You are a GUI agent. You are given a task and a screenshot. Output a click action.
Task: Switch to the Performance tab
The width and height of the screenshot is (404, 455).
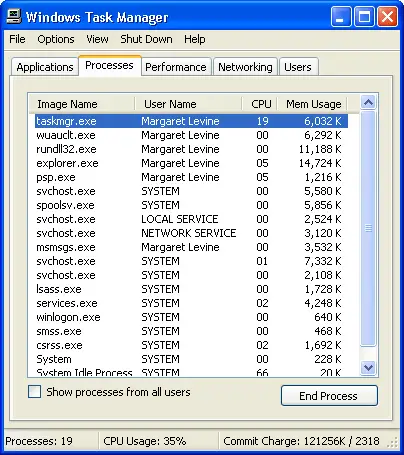tap(176, 67)
